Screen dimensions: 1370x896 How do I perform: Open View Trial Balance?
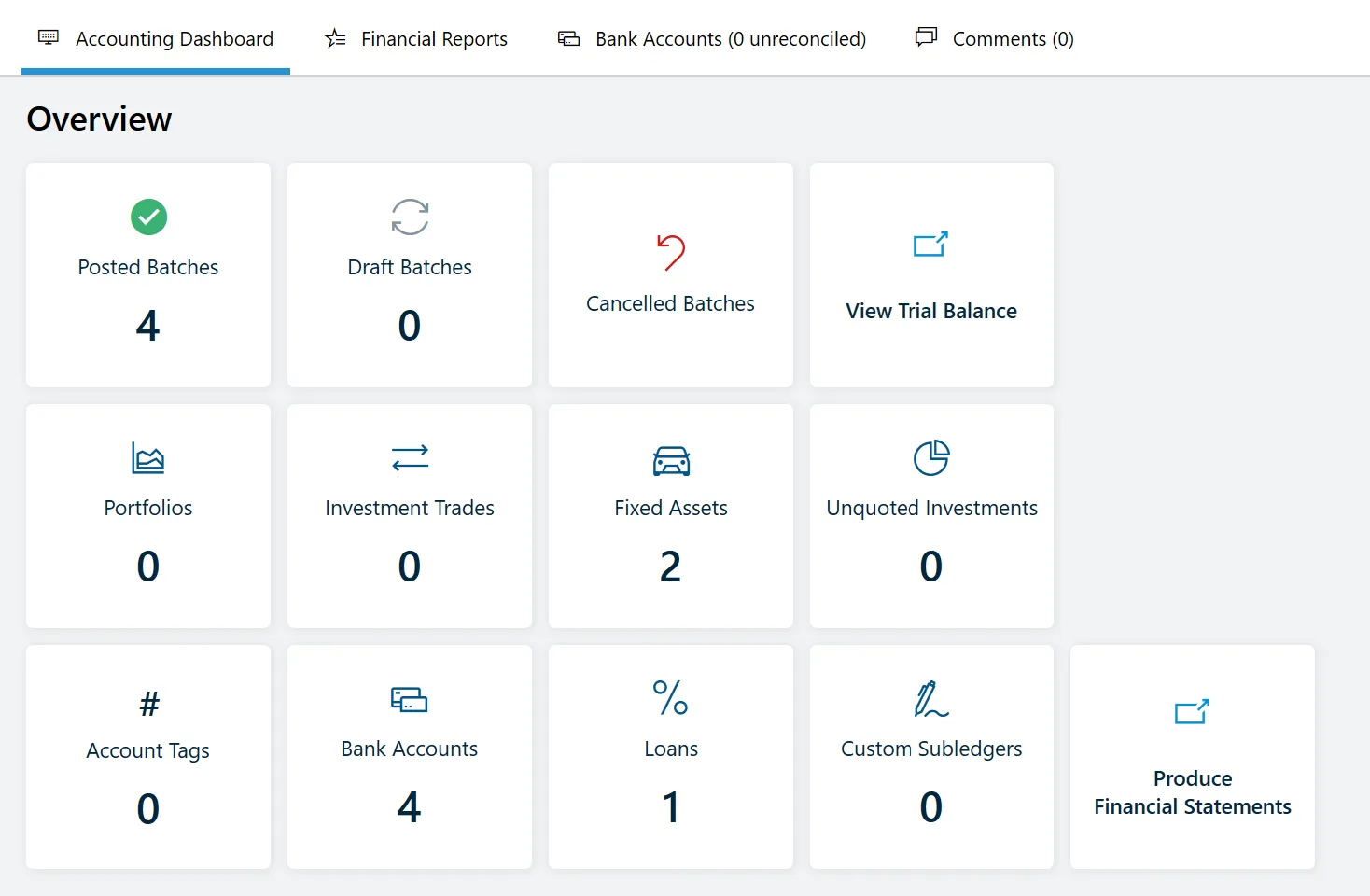click(930, 311)
